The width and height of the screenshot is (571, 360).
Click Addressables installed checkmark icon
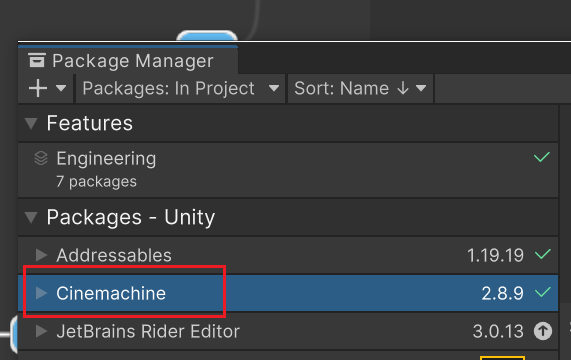point(543,254)
